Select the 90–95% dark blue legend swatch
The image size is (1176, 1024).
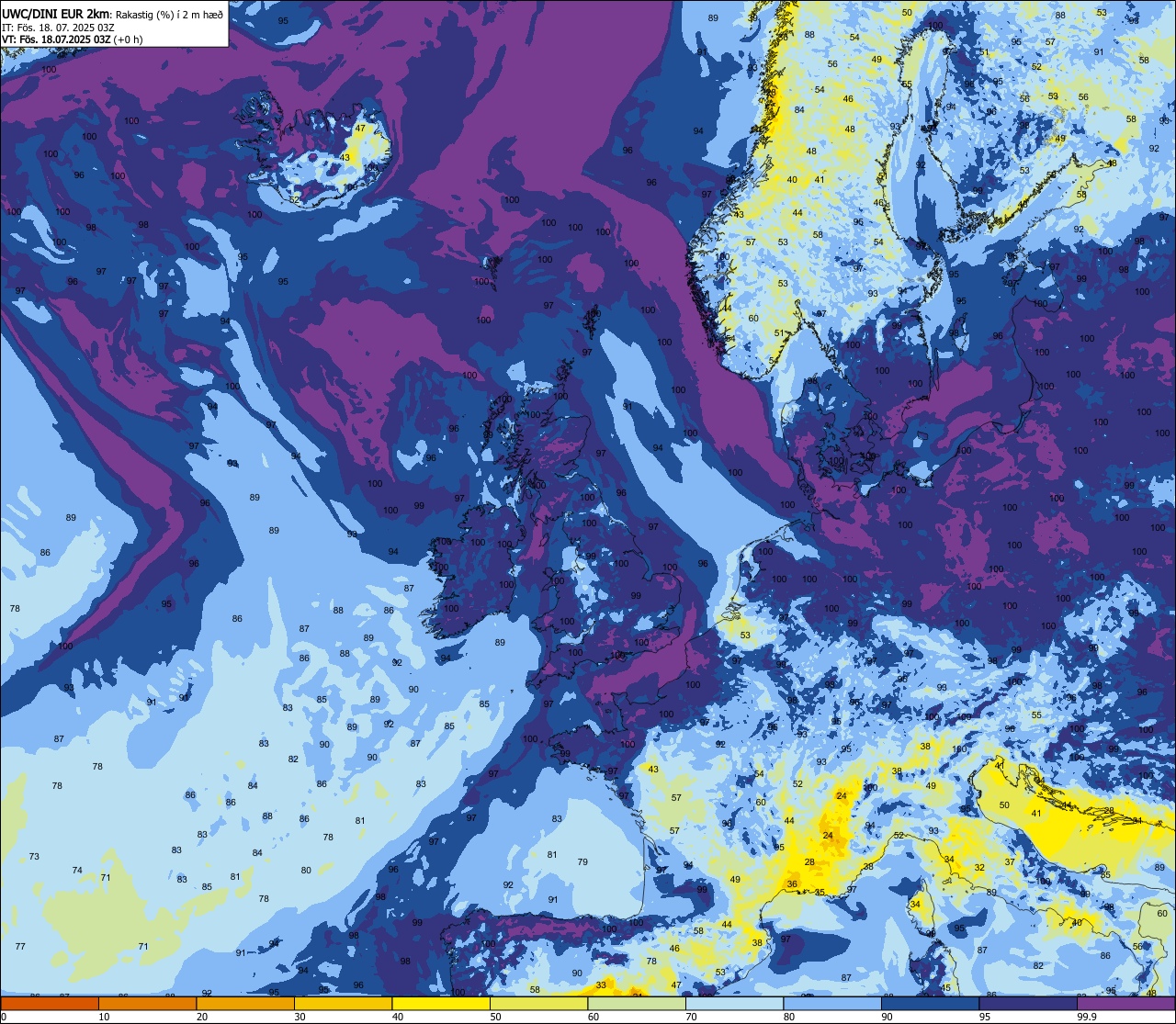click(x=930, y=1003)
